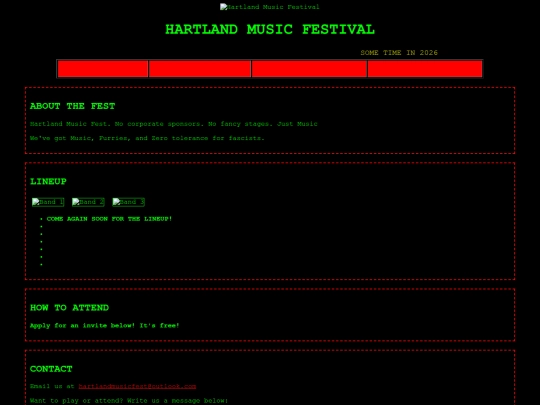Click "COME AGAIN SOON FOR THE LINEUP!" list item
Image resolution: width=540 pixels, height=405 pixels.
tap(109, 219)
